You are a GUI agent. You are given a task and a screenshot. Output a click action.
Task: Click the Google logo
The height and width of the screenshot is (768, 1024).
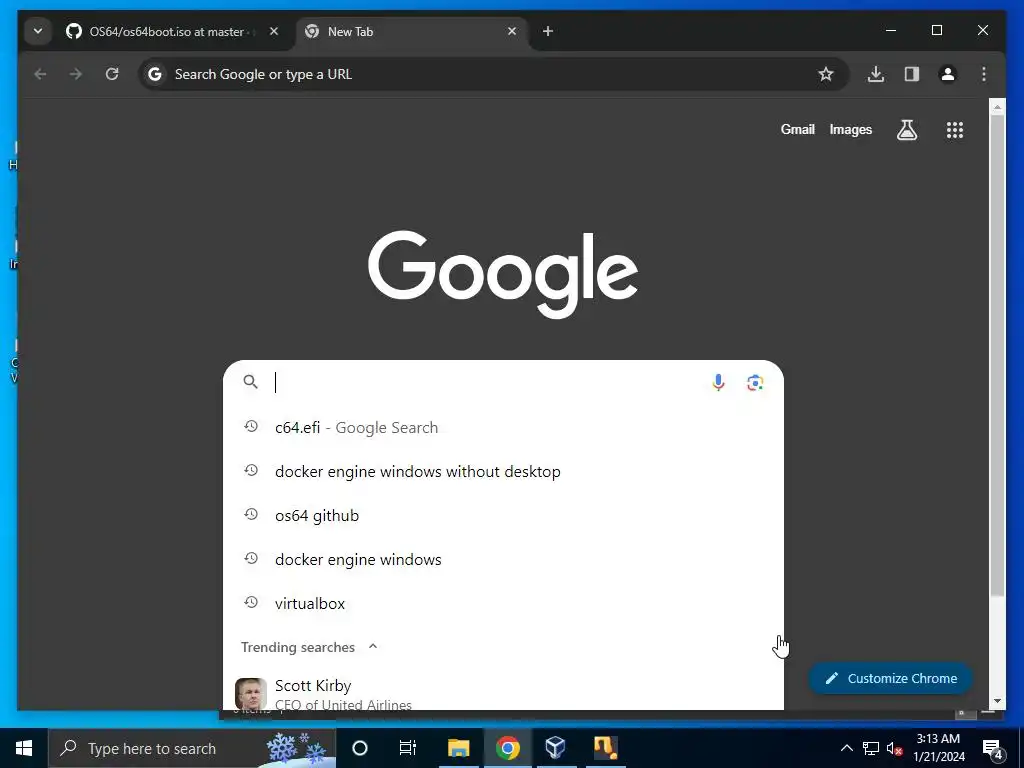(x=503, y=274)
